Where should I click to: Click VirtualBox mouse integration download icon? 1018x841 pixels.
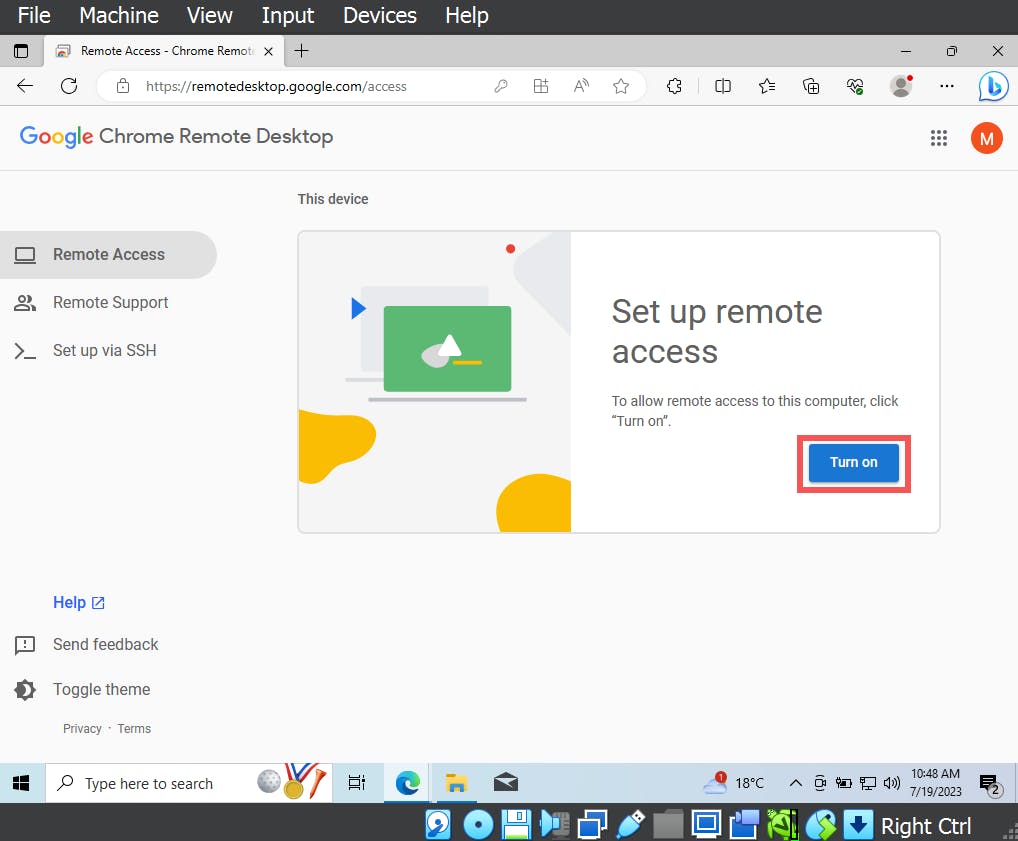pos(858,825)
